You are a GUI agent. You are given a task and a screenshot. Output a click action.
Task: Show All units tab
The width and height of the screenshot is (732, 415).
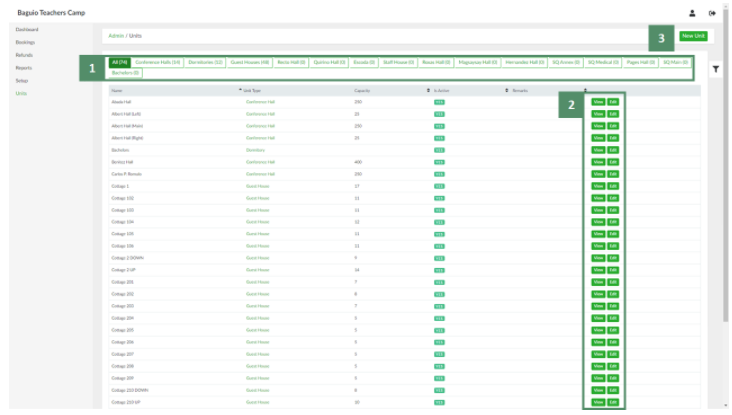(120, 62)
